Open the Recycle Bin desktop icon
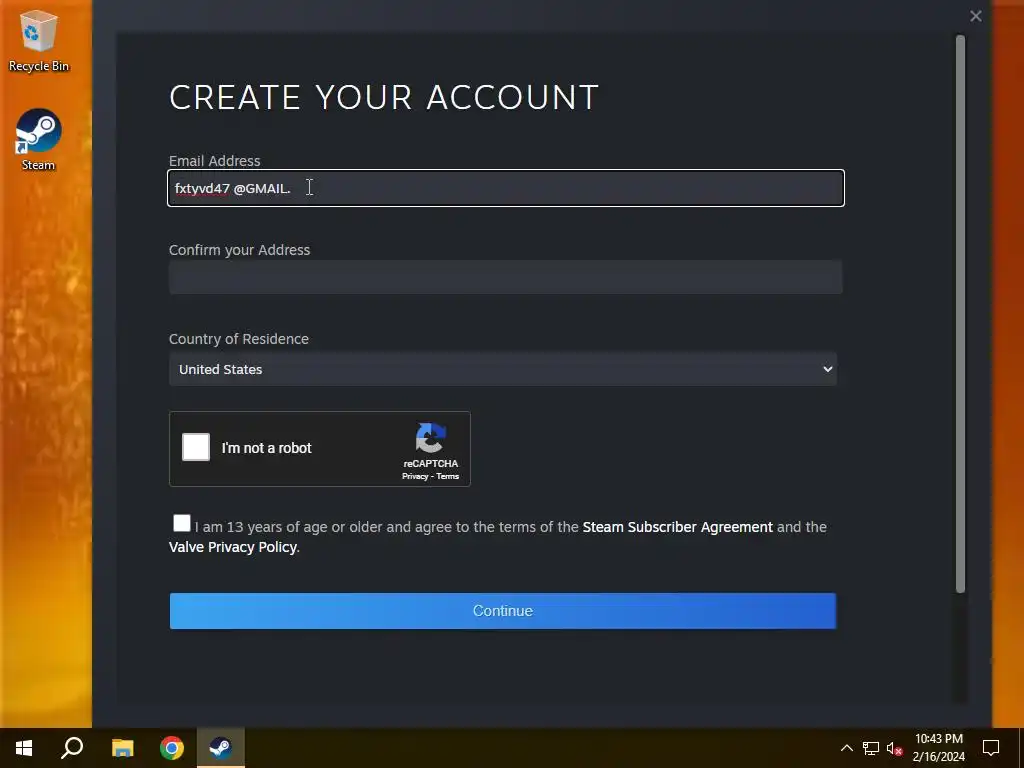This screenshot has width=1024, height=768. (39, 40)
